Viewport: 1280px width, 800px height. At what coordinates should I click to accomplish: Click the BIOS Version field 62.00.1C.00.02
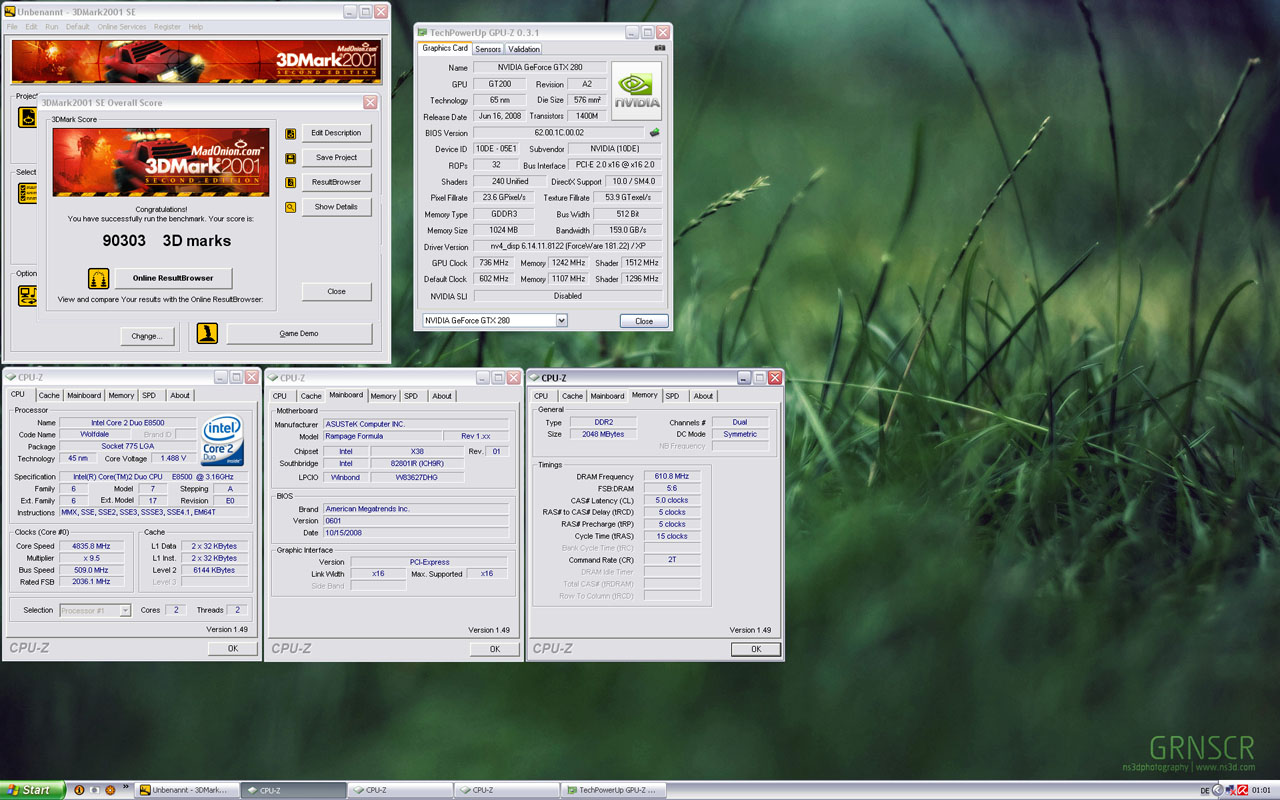pyautogui.click(x=559, y=132)
